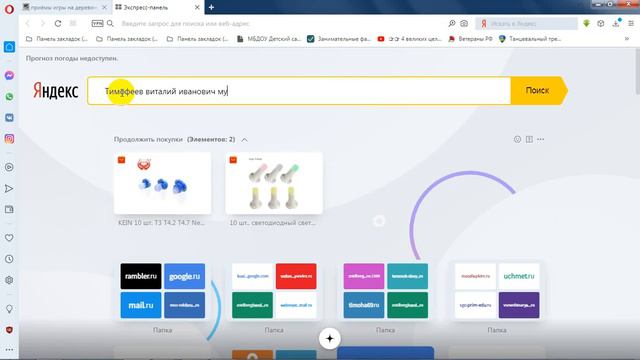Click the Yandex toolbar search box
This screenshot has height=360, width=640.
pyautogui.click(x=527, y=24)
